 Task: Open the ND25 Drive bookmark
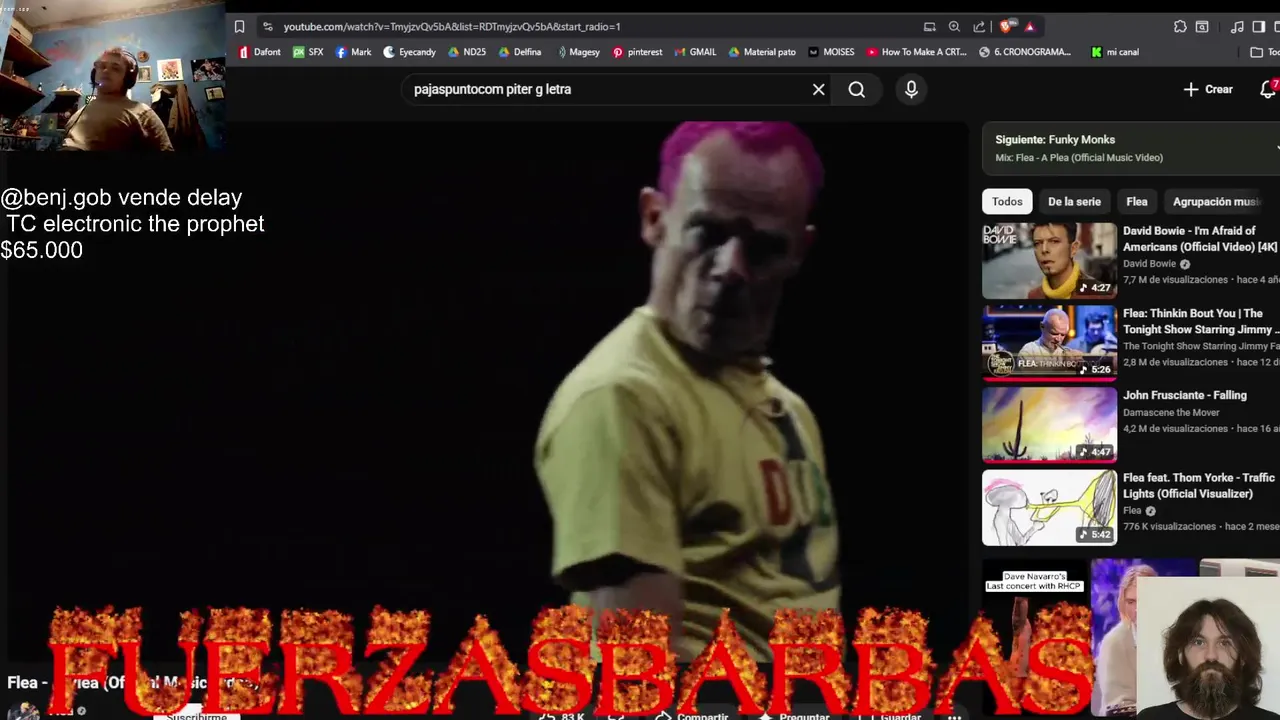(467, 52)
